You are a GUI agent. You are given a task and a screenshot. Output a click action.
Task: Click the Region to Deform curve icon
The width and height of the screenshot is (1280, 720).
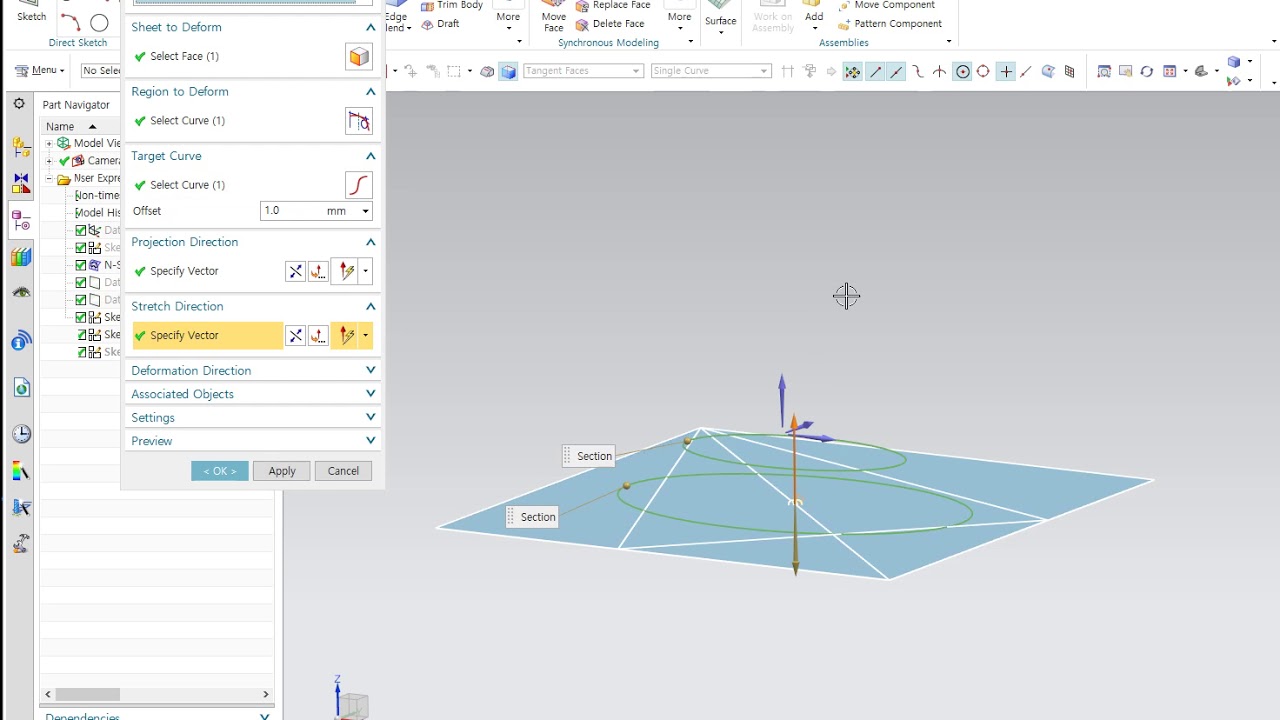click(x=358, y=121)
